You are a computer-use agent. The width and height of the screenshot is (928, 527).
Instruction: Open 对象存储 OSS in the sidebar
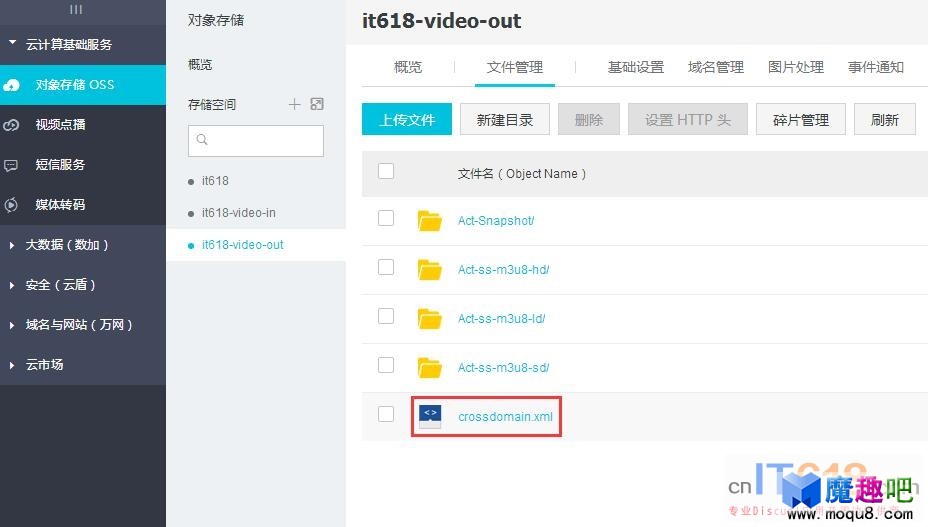tap(83, 85)
